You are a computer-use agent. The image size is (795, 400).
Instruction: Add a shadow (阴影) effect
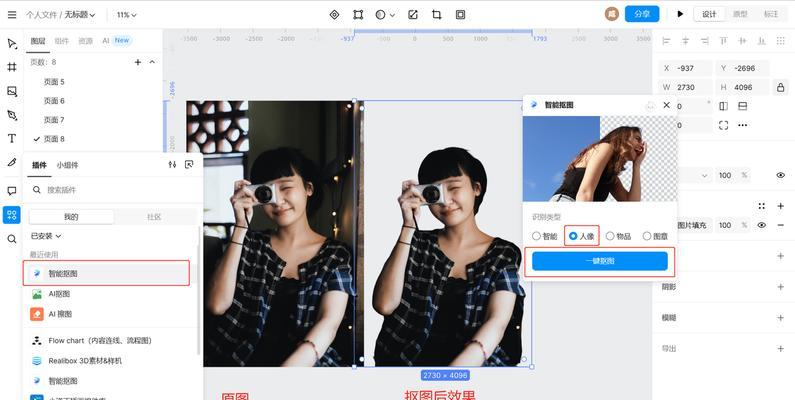(x=781, y=287)
